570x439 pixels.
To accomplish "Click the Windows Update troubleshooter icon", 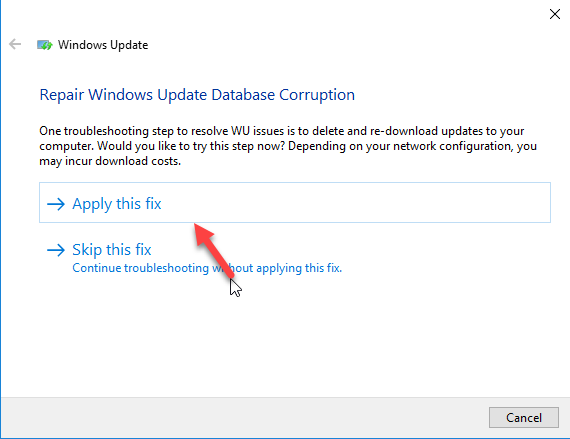I will click(x=45, y=45).
